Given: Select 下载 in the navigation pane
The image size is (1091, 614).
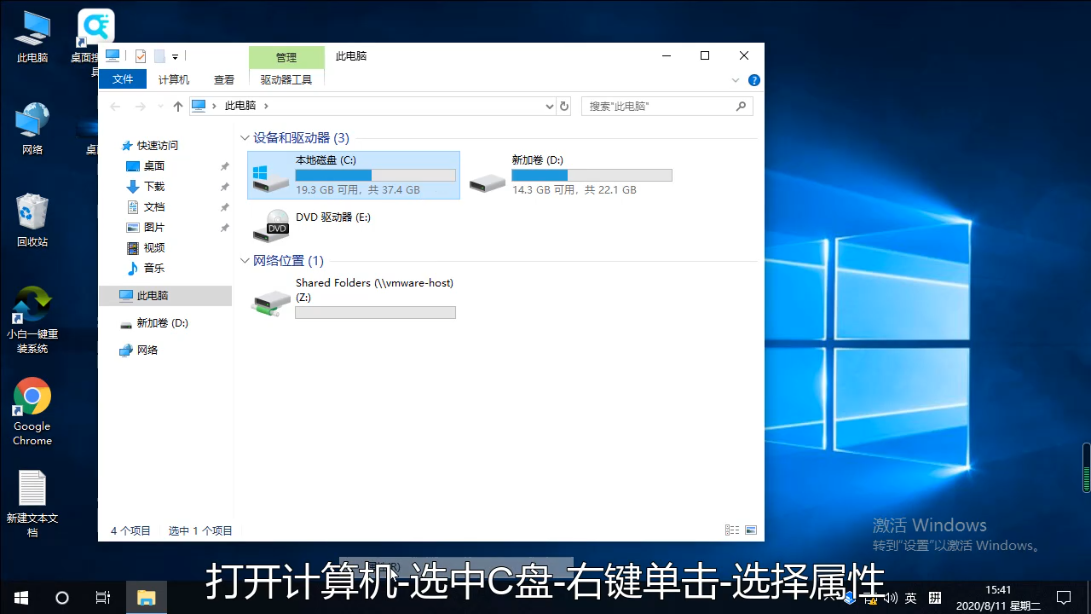Looking at the screenshot, I should point(154,187).
